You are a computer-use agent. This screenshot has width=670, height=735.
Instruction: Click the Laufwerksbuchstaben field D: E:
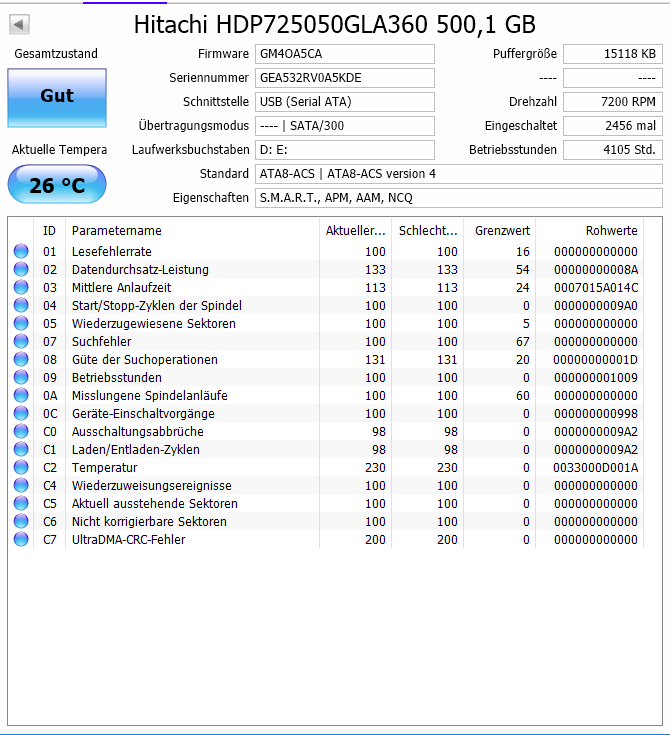pyautogui.click(x=345, y=150)
